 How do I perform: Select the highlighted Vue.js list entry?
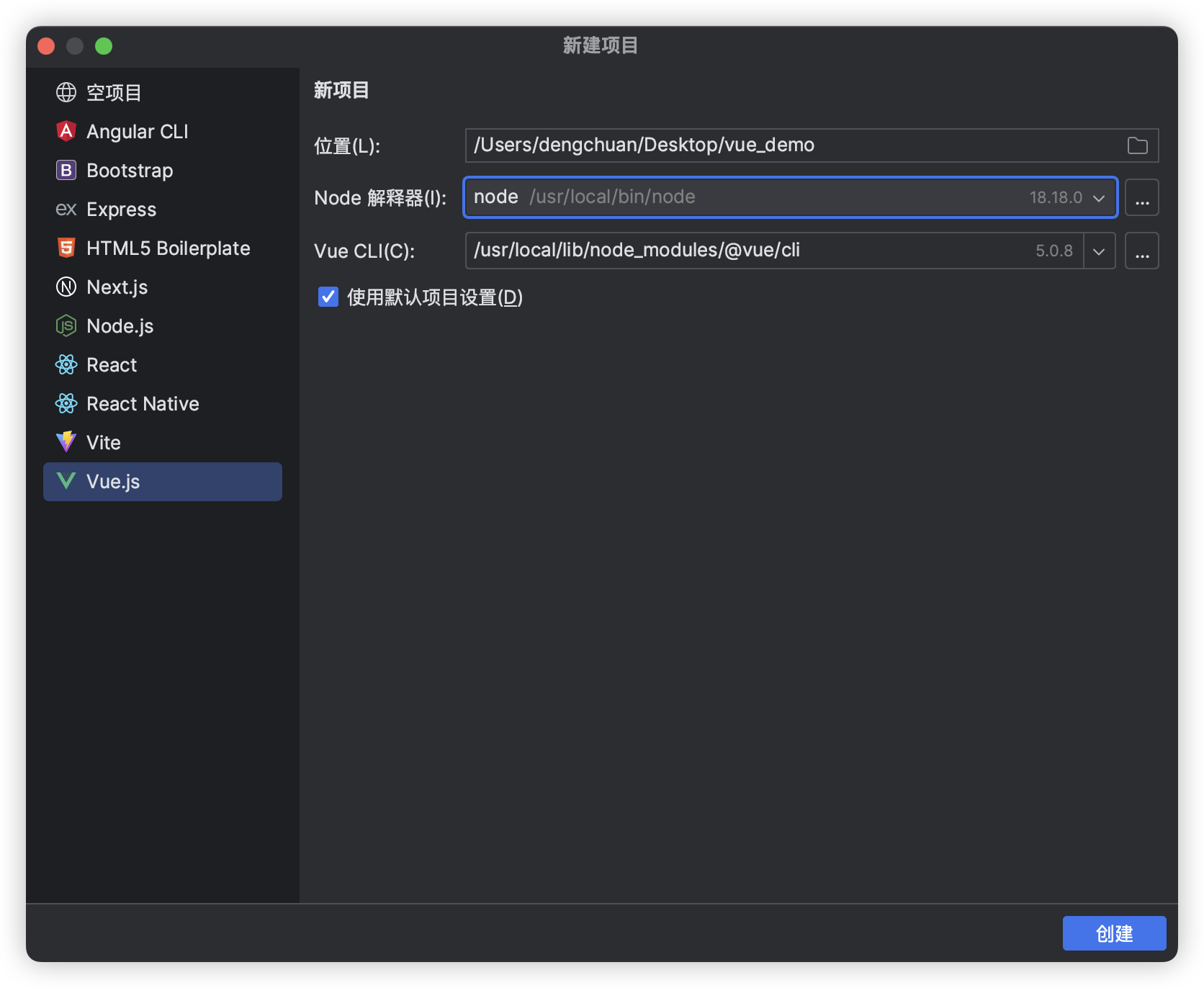[x=163, y=481]
